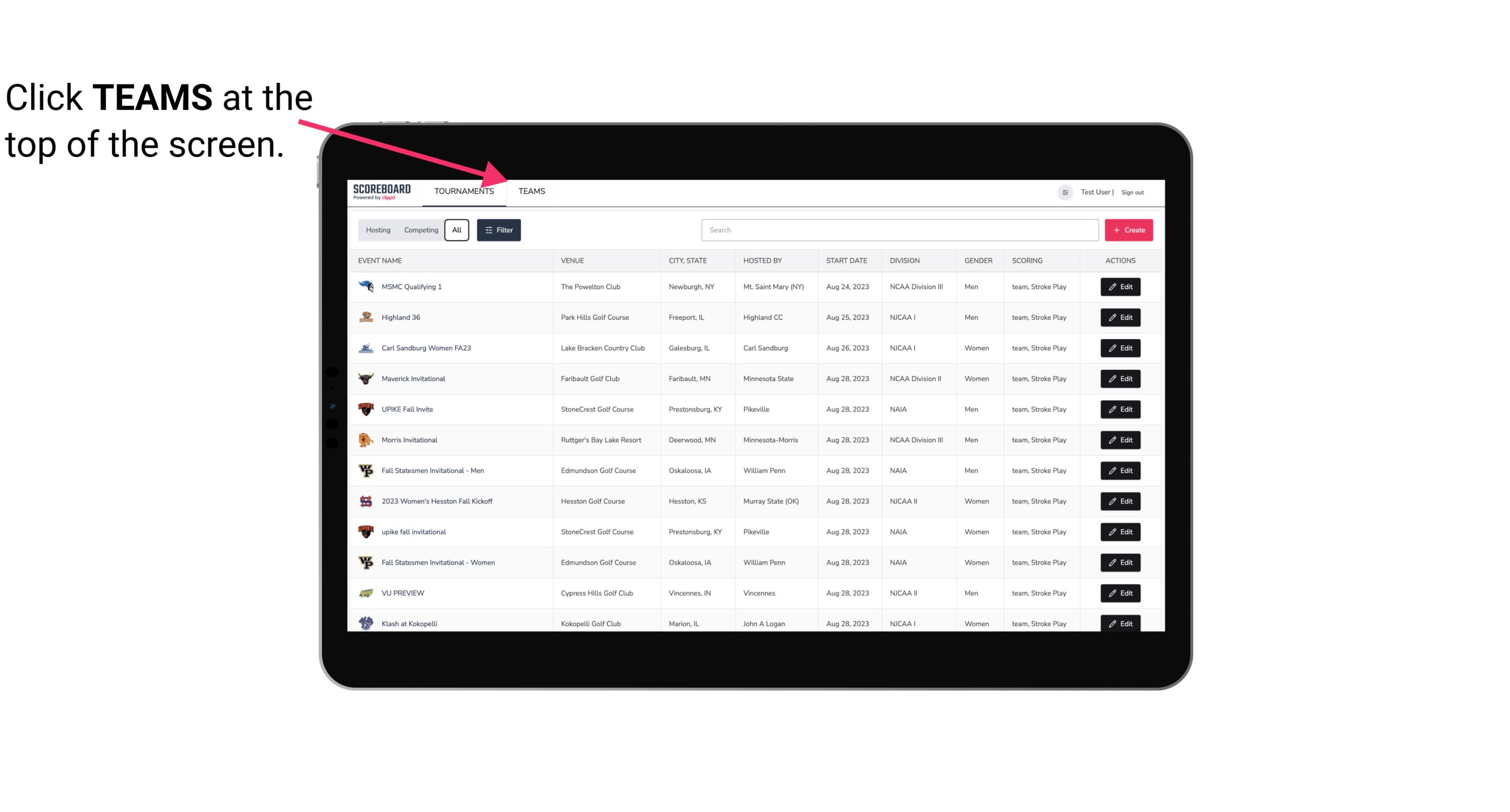Click the Create button
The image size is (1510, 812).
(x=1129, y=230)
